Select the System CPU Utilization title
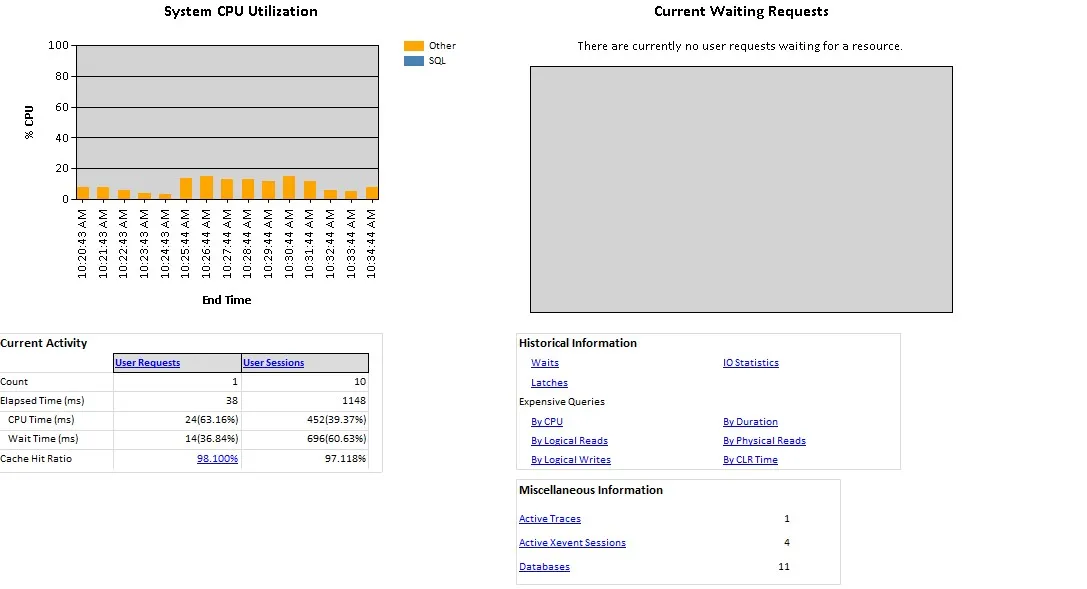This screenshot has width=1087, height=589. 241,11
